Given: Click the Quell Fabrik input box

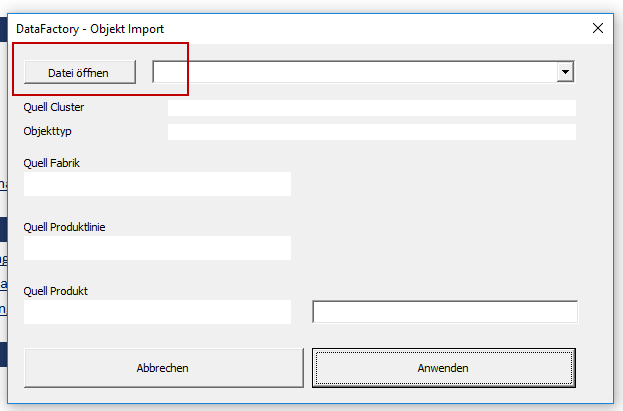Looking at the screenshot, I should [157, 184].
